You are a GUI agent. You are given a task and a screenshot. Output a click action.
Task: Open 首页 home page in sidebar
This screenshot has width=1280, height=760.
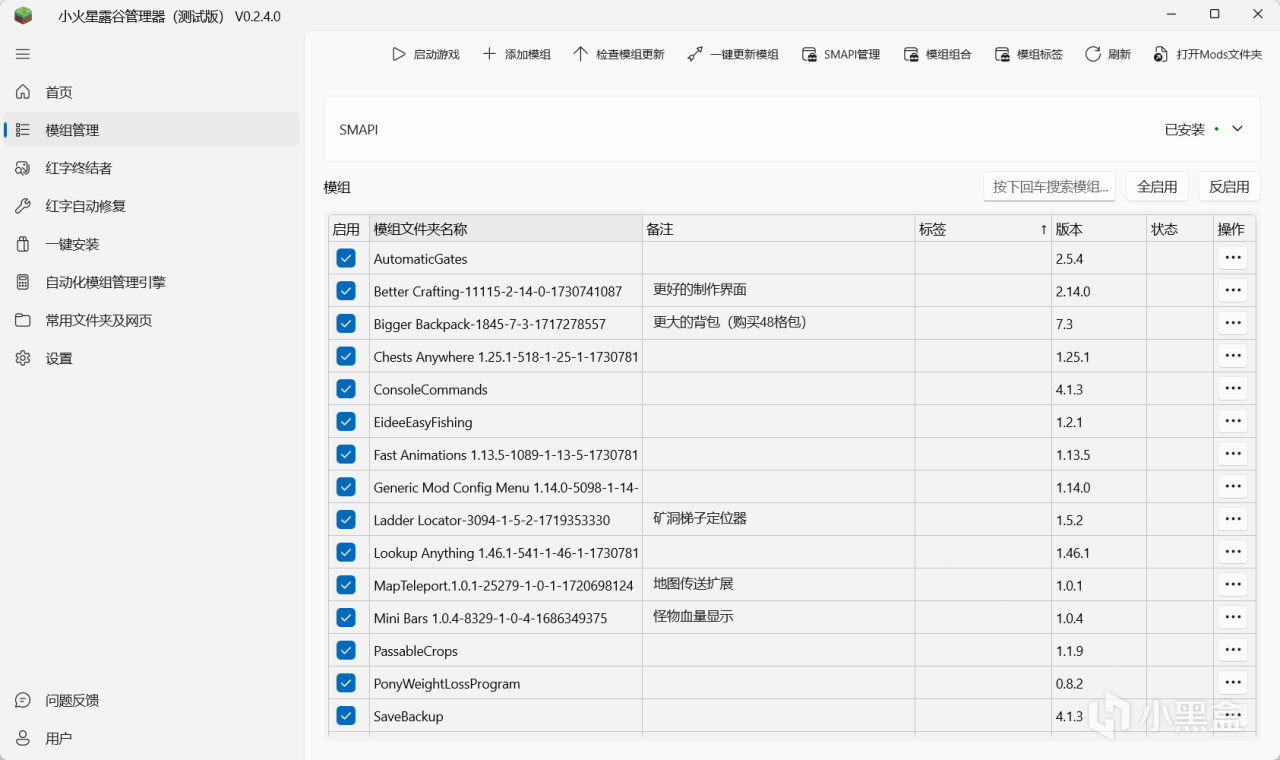(x=150, y=92)
